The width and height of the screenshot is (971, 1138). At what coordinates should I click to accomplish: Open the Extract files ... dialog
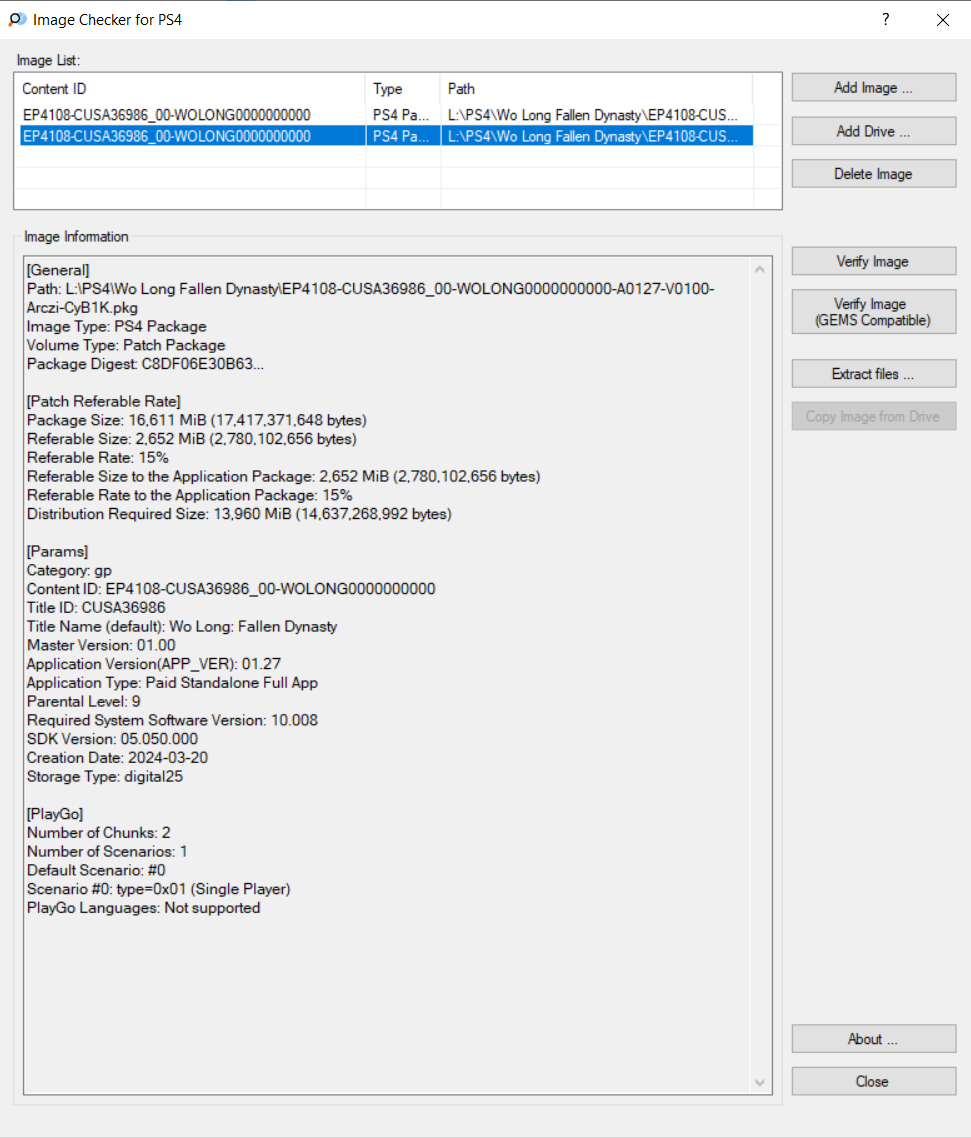point(874,374)
